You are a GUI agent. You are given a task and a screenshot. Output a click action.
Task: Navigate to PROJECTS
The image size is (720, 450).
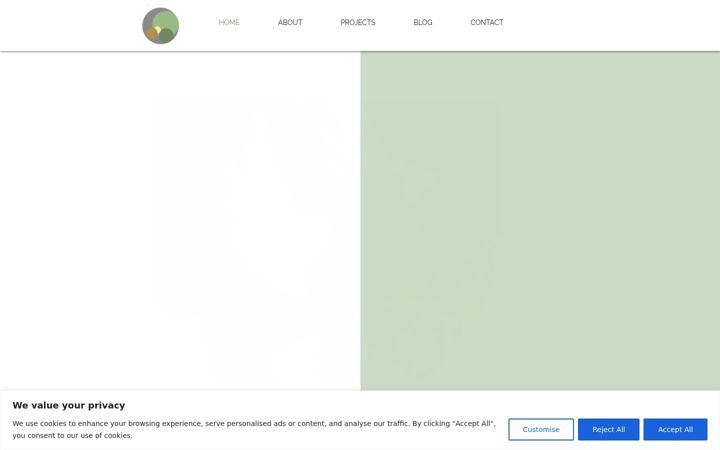[358, 22]
